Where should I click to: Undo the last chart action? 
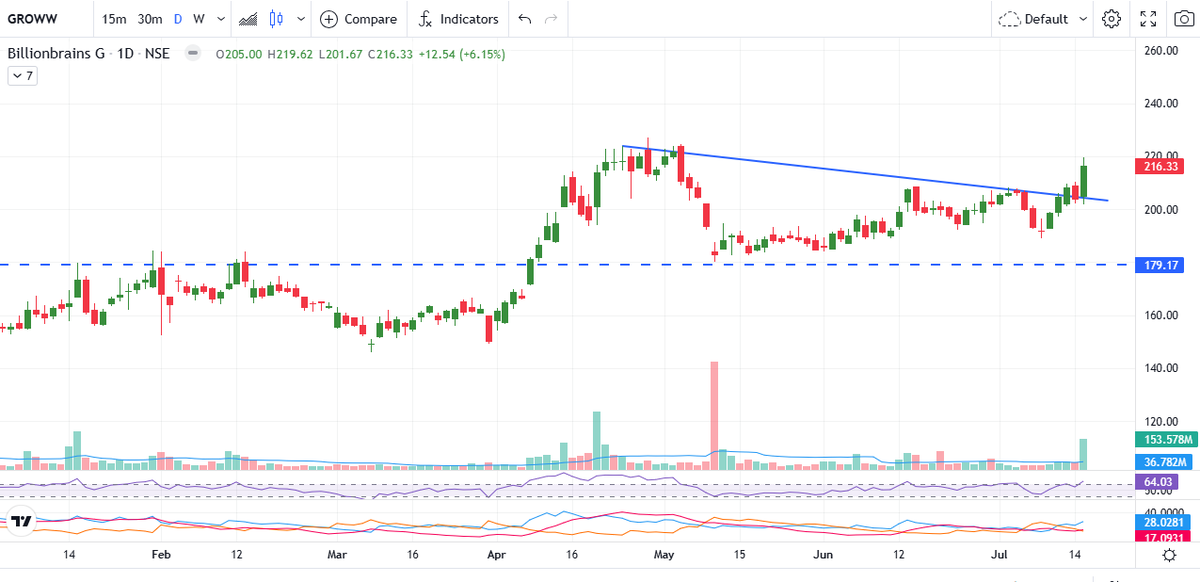[525, 19]
